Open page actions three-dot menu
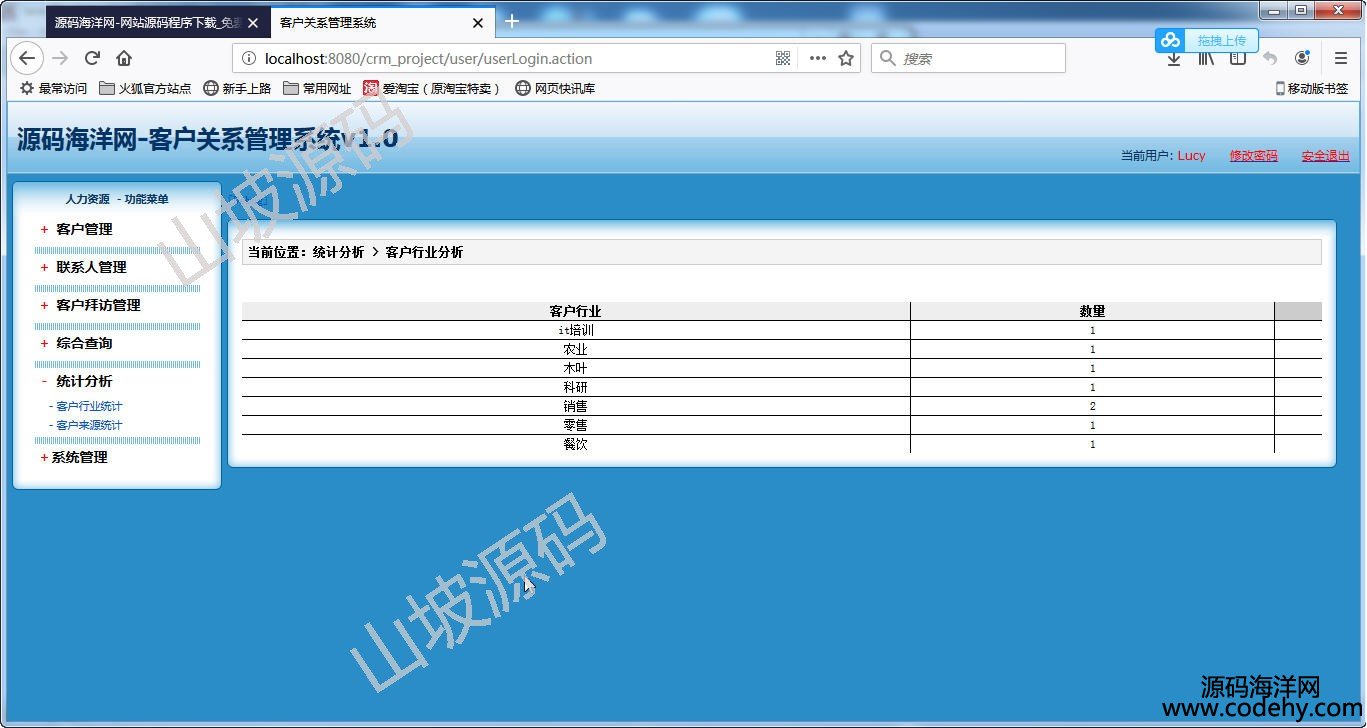 click(x=817, y=59)
